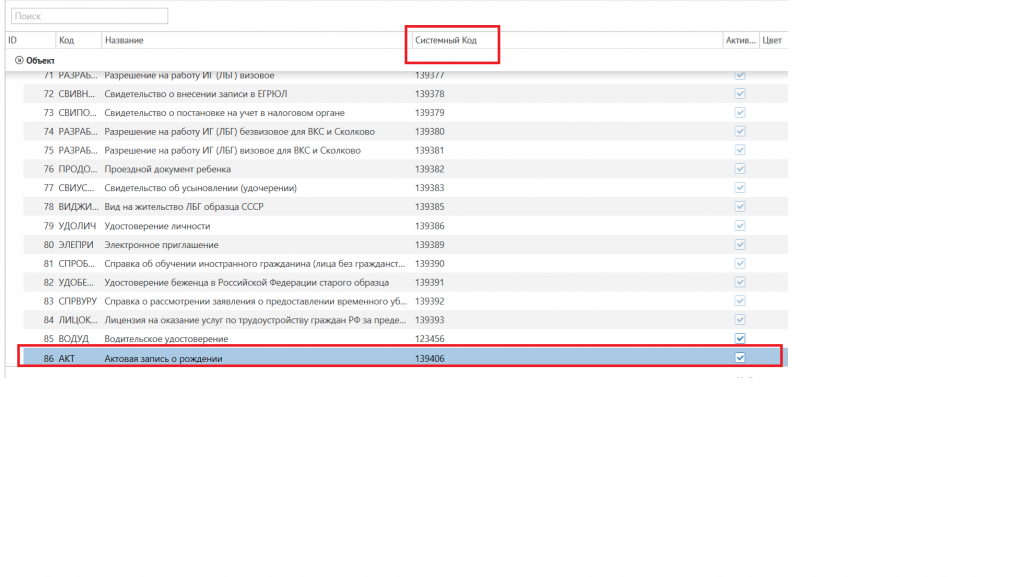Click the code cell СПРВУРУ
Screen dimensions: 1024x577
click(78, 302)
